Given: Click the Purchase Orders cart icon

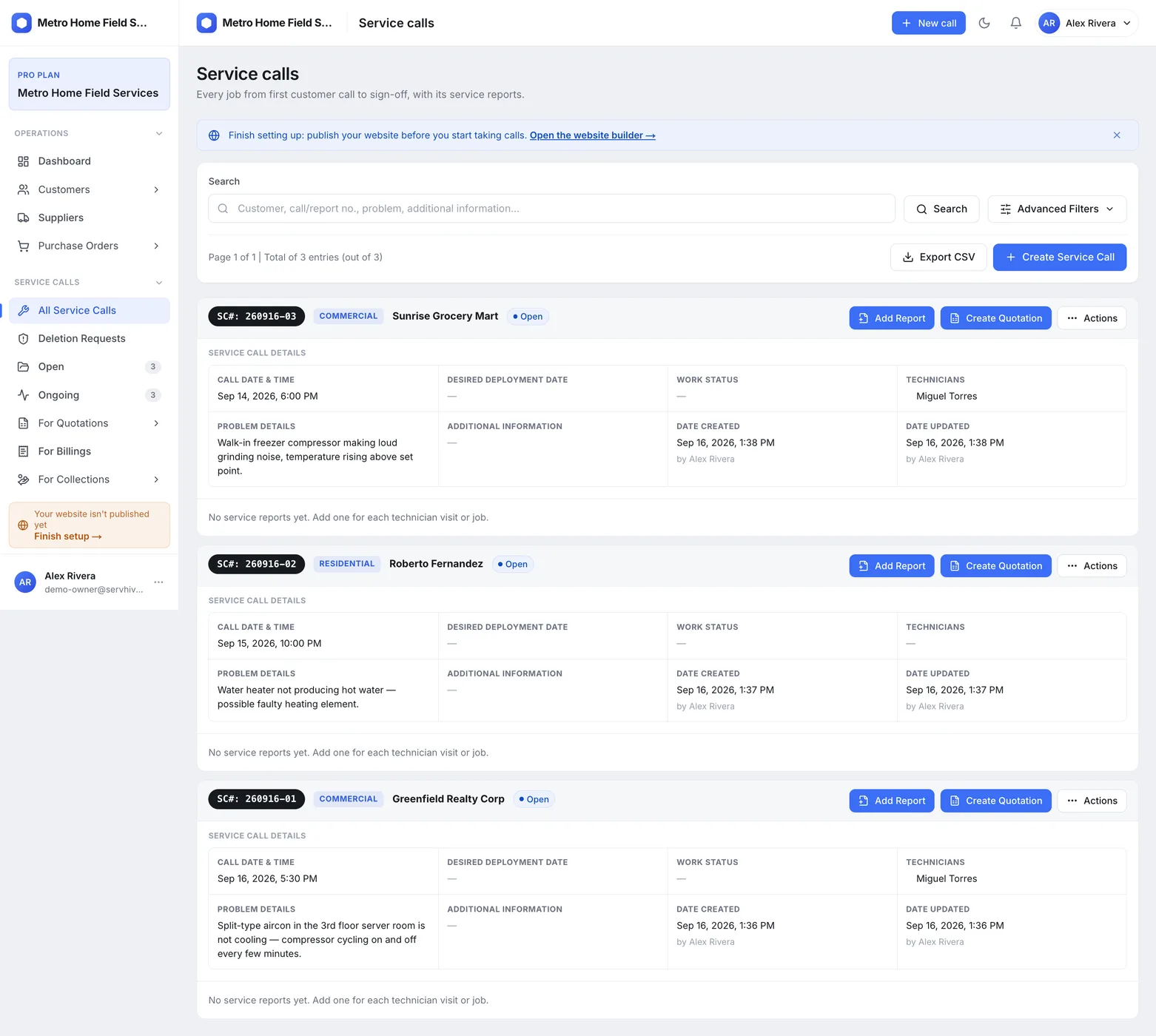Looking at the screenshot, I should [x=24, y=246].
